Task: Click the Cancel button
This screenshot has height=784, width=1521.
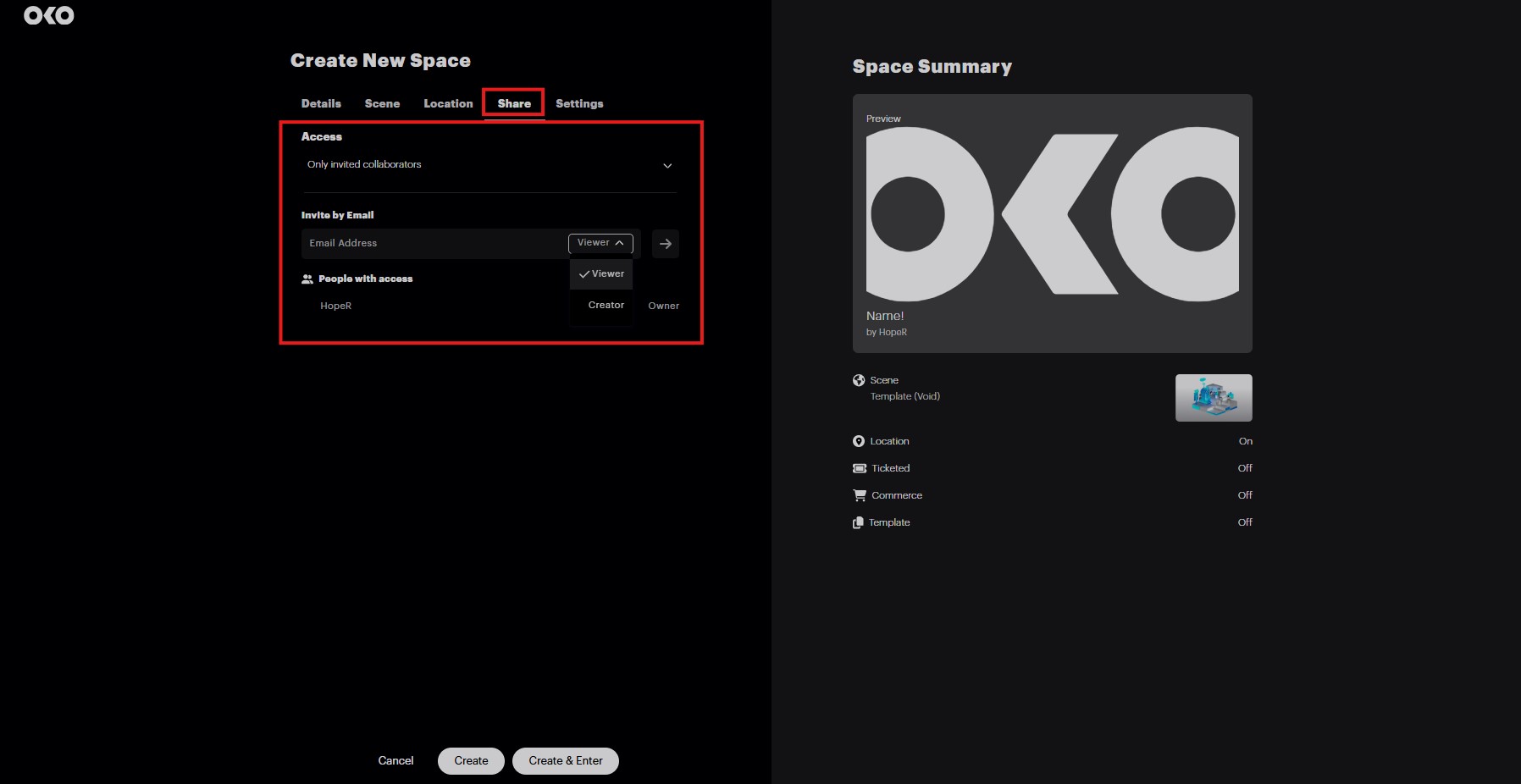Action: pyautogui.click(x=395, y=760)
